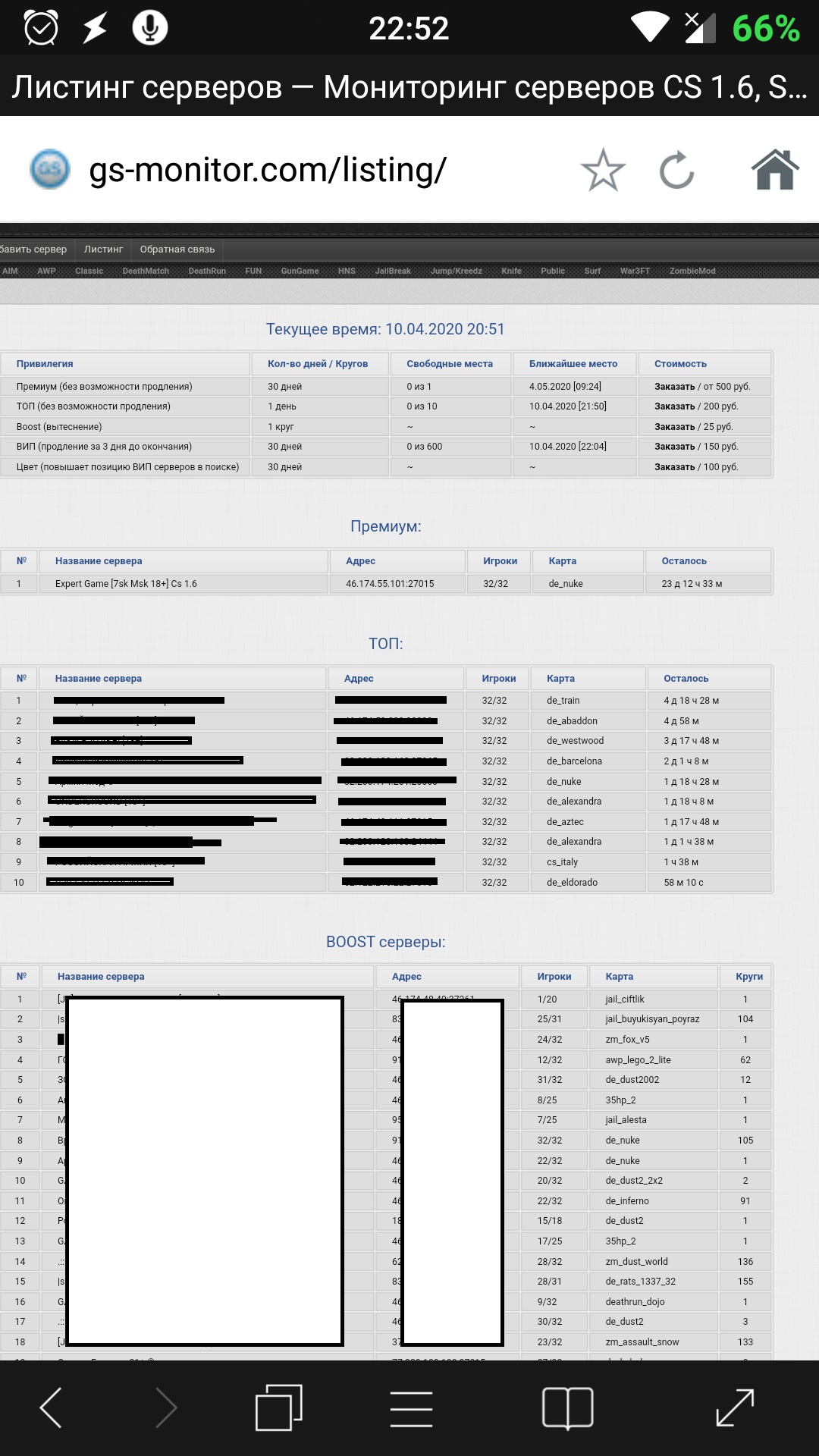Click address 46.174.55.101:27015
The width and height of the screenshot is (819, 1456).
pyautogui.click(x=390, y=584)
